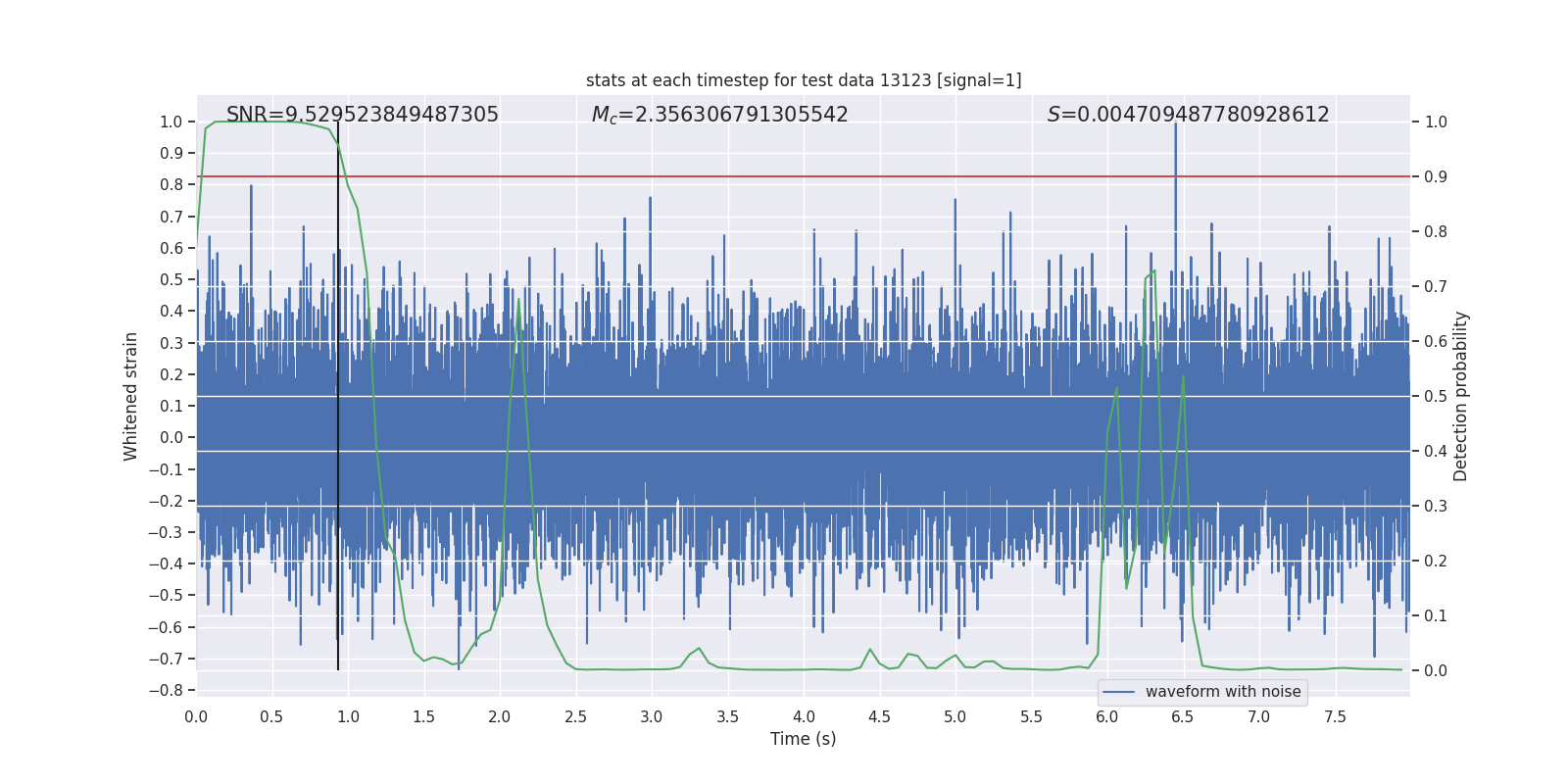Select the 2.5 tick on the time axis
The width and height of the screenshot is (1568, 784).
tap(575, 716)
